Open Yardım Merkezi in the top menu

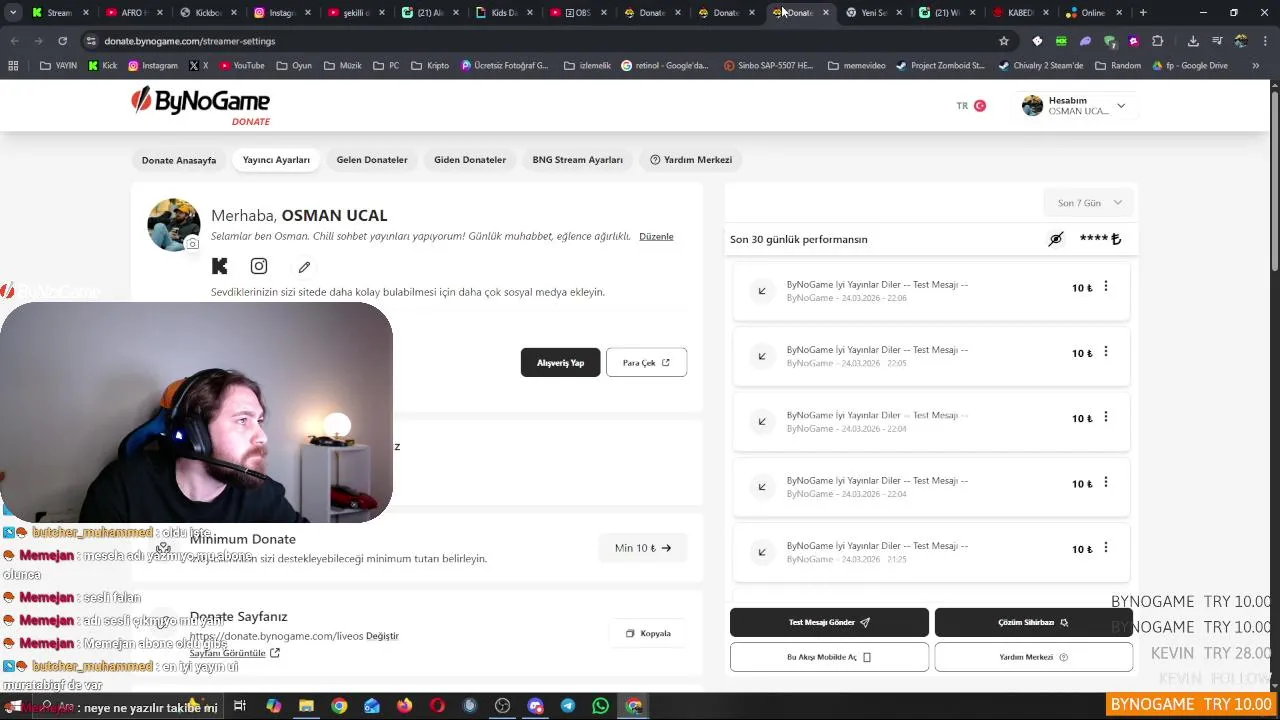pyautogui.click(x=691, y=160)
